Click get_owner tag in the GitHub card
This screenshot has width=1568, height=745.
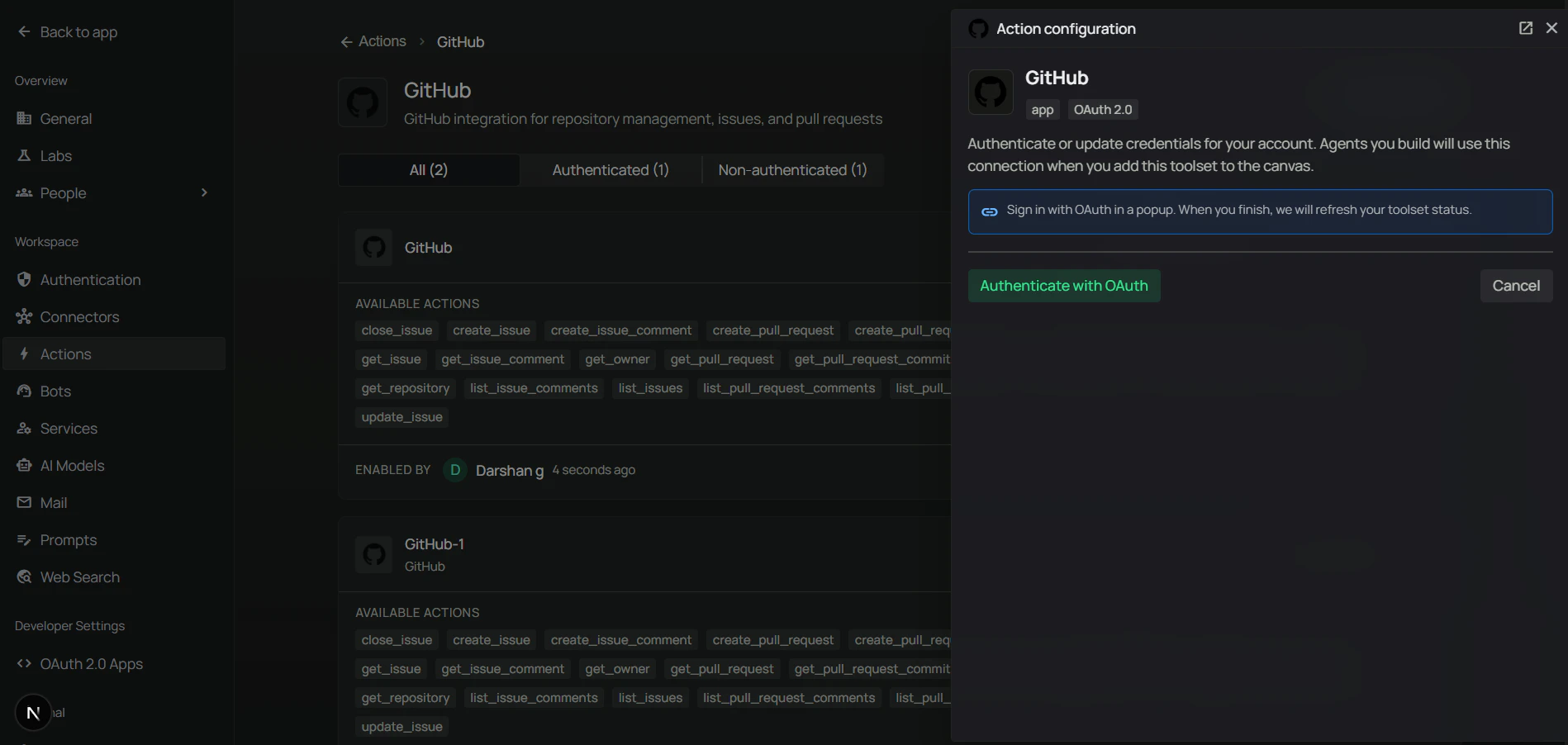[x=617, y=359]
